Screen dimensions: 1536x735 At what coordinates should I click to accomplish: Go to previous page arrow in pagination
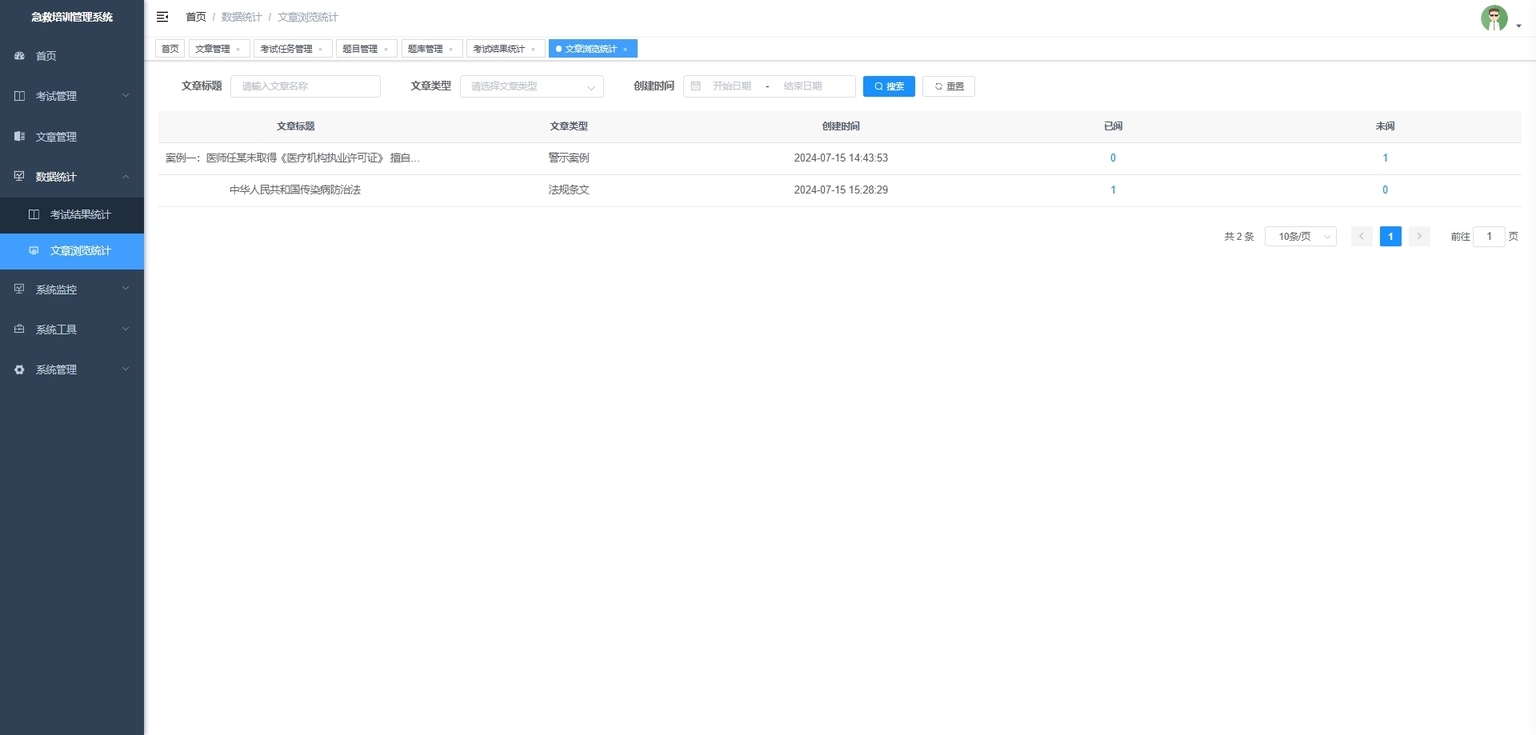(1361, 237)
